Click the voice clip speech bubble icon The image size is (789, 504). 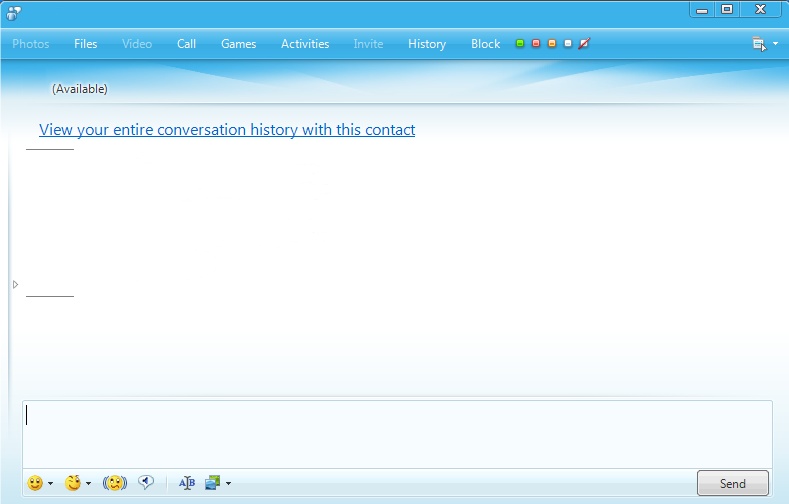[146, 483]
